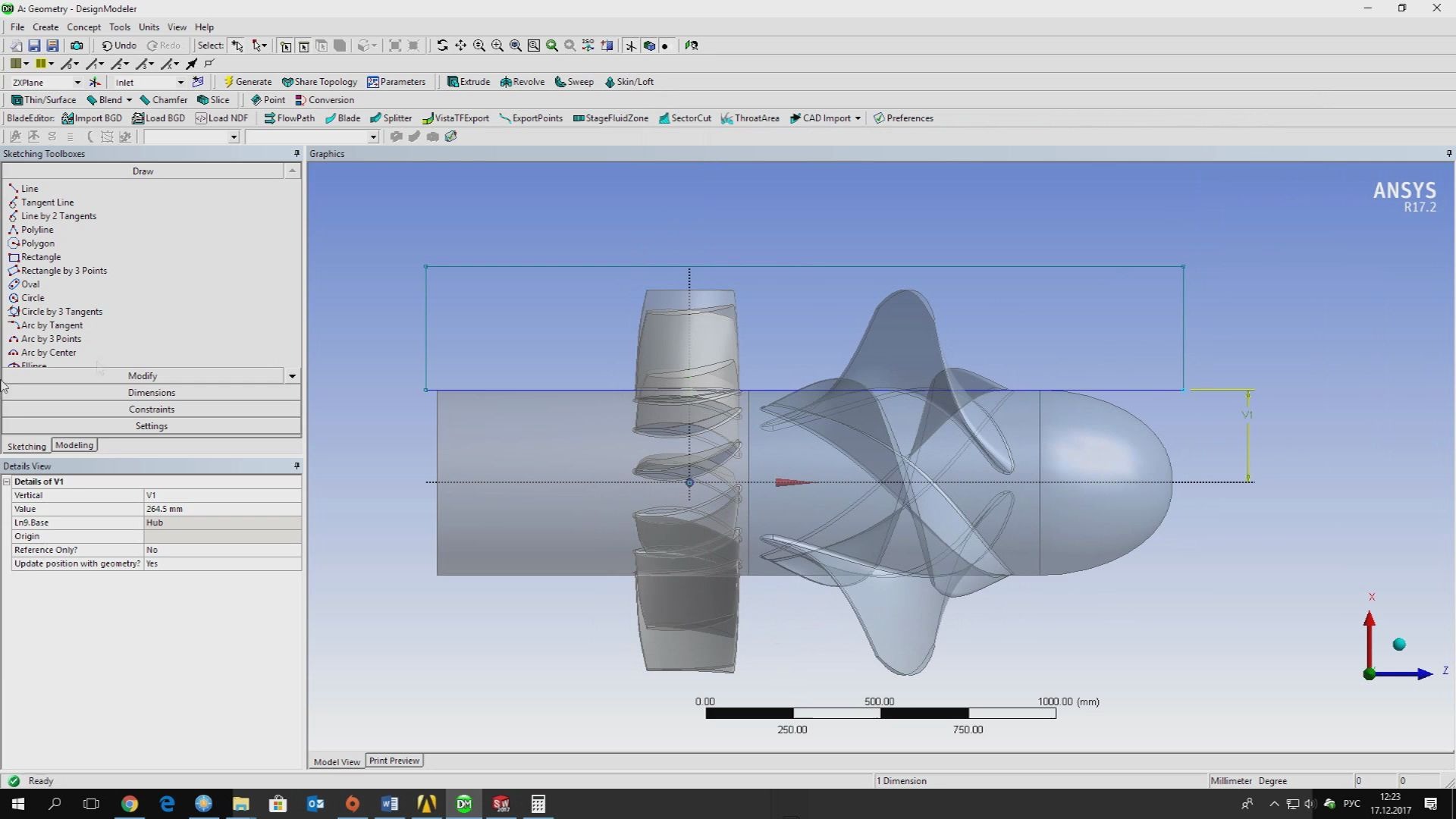
Task: Expand the Dimensions section in Sketching Toolboxes
Action: point(151,392)
